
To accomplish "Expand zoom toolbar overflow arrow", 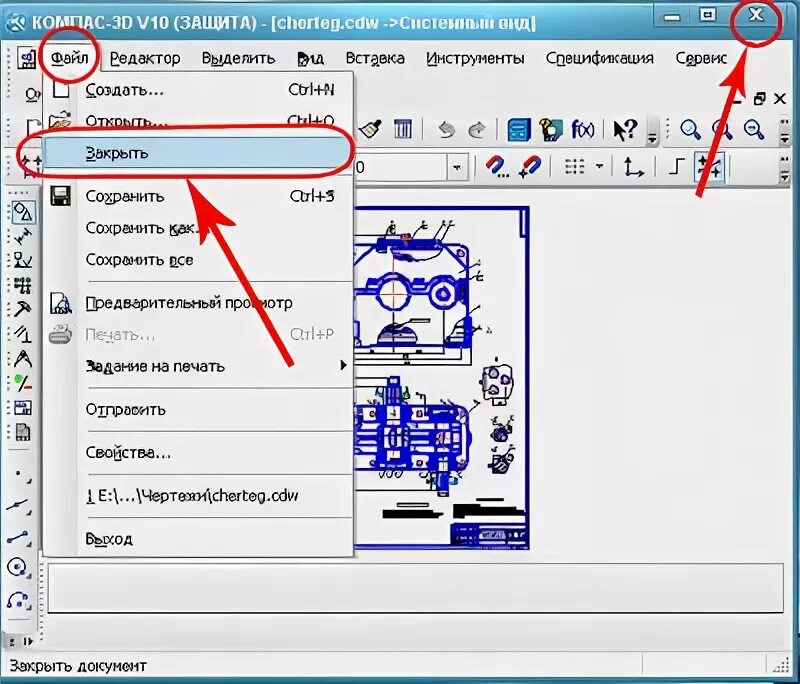I will point(785,131).
